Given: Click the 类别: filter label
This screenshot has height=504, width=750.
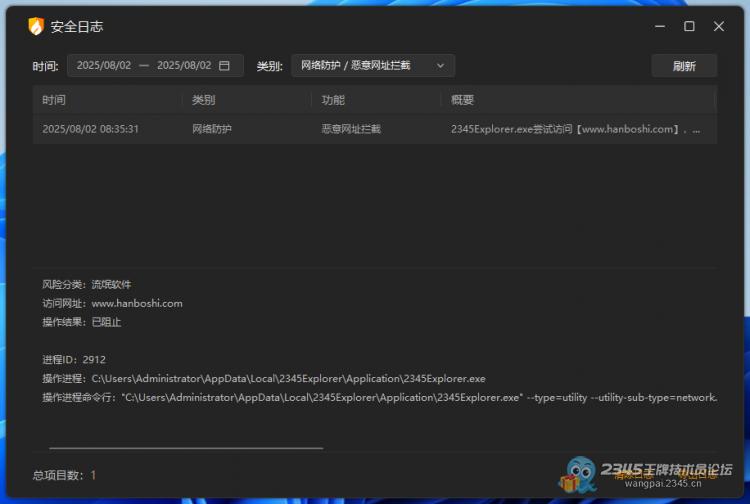Looking at the screenshot, I should [x=270, y=66].
